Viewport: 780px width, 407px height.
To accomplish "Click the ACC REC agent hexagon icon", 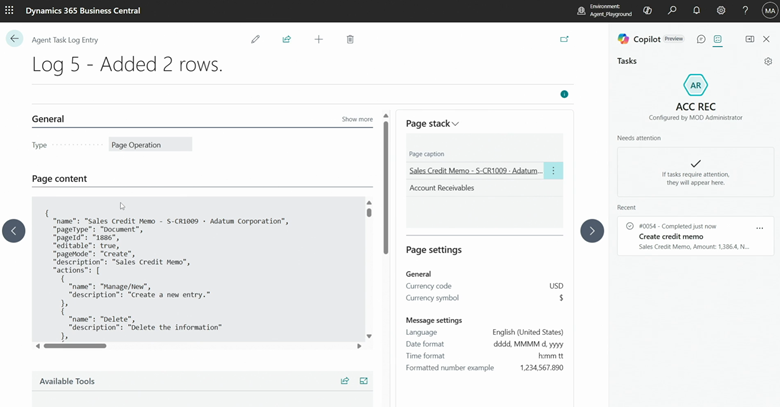I will [x=695, y=85].
